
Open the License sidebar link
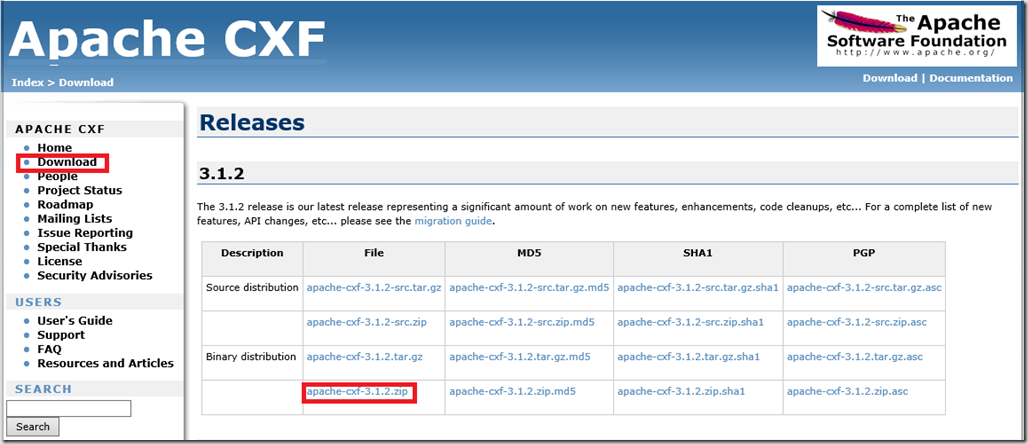(60, 262)
